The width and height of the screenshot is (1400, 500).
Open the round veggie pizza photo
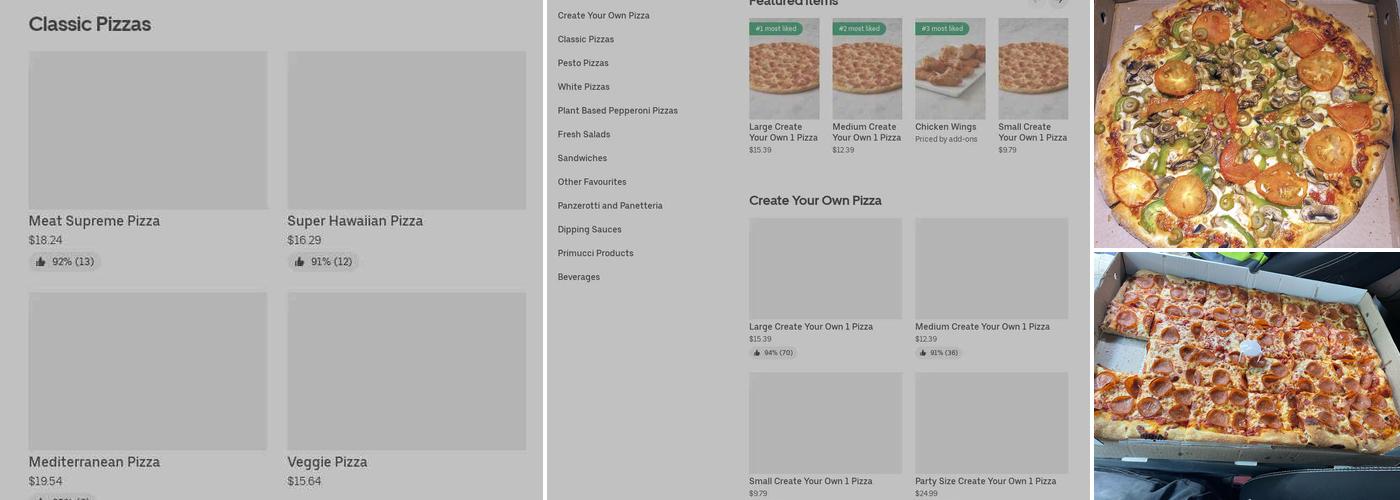click(x=1246, y=123)
